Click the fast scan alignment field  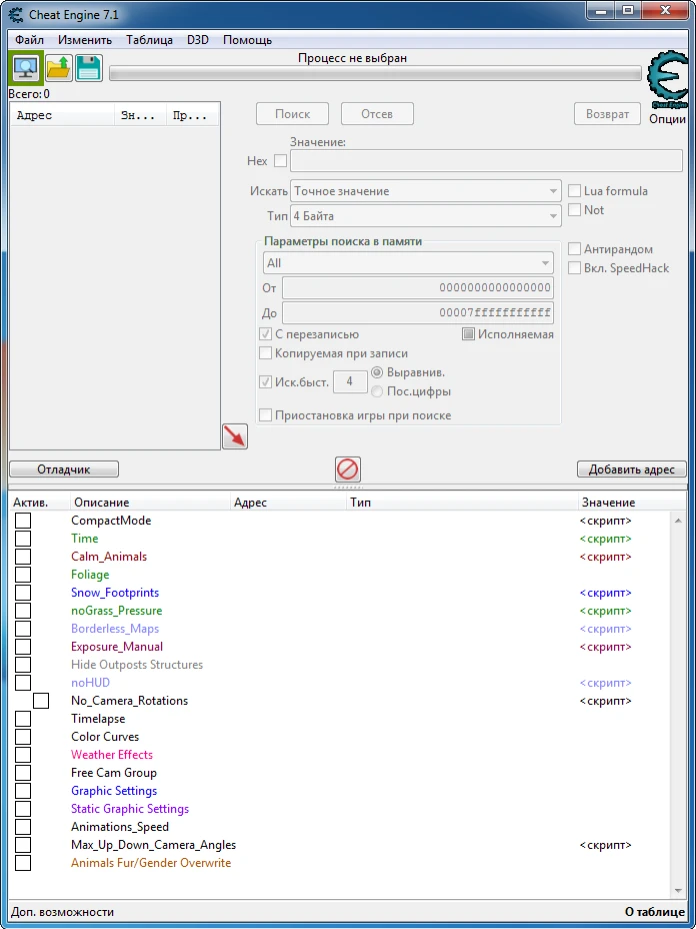[x=350, y=382]
